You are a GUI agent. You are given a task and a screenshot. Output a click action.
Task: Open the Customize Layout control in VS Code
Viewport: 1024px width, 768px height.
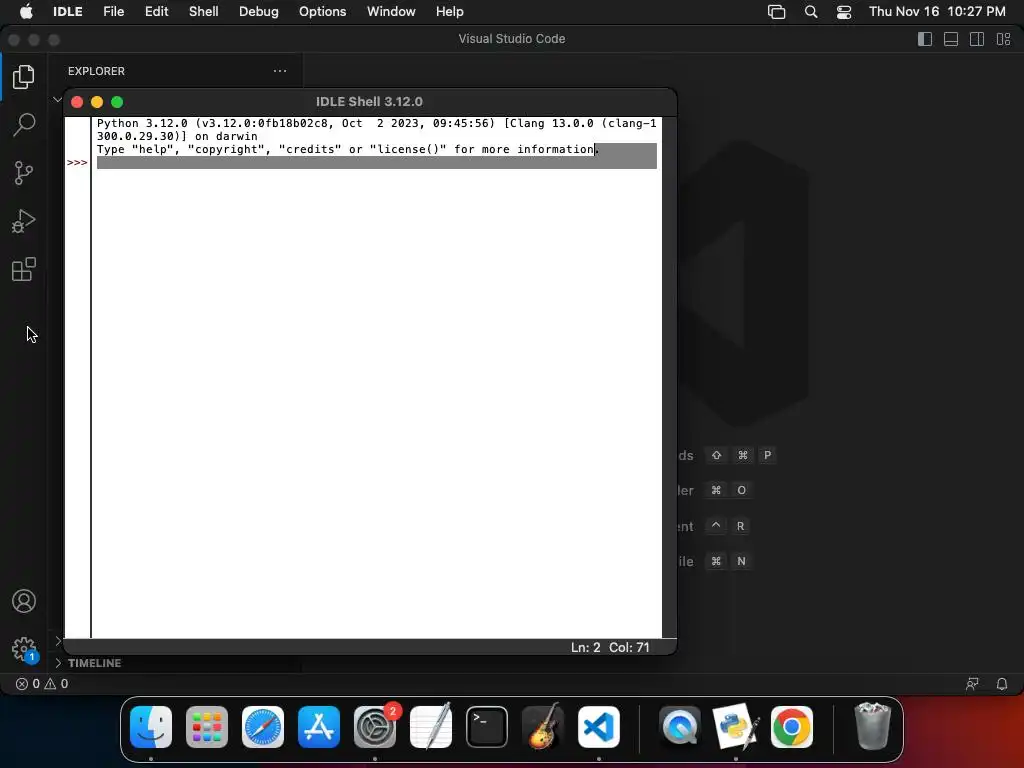pyautogui.click(x=1003, y=39)
